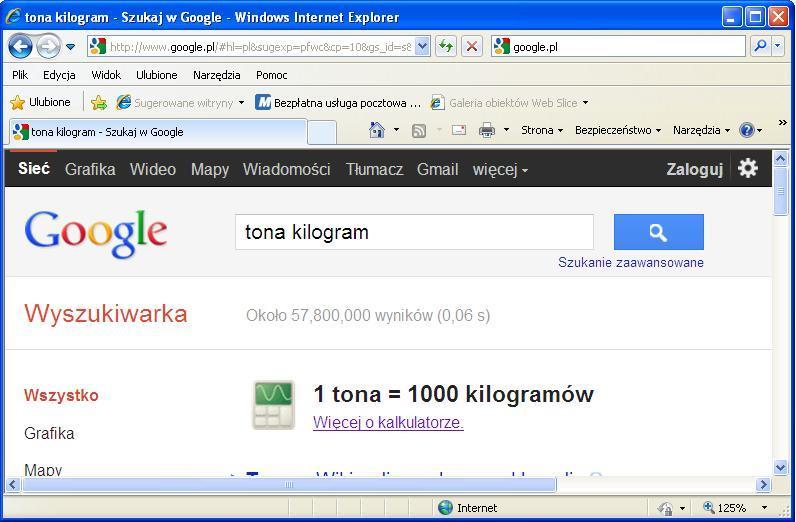This screenshot has height=522, width=796.
Task: Click the google.pl search provider box
Action: point(618,47)
